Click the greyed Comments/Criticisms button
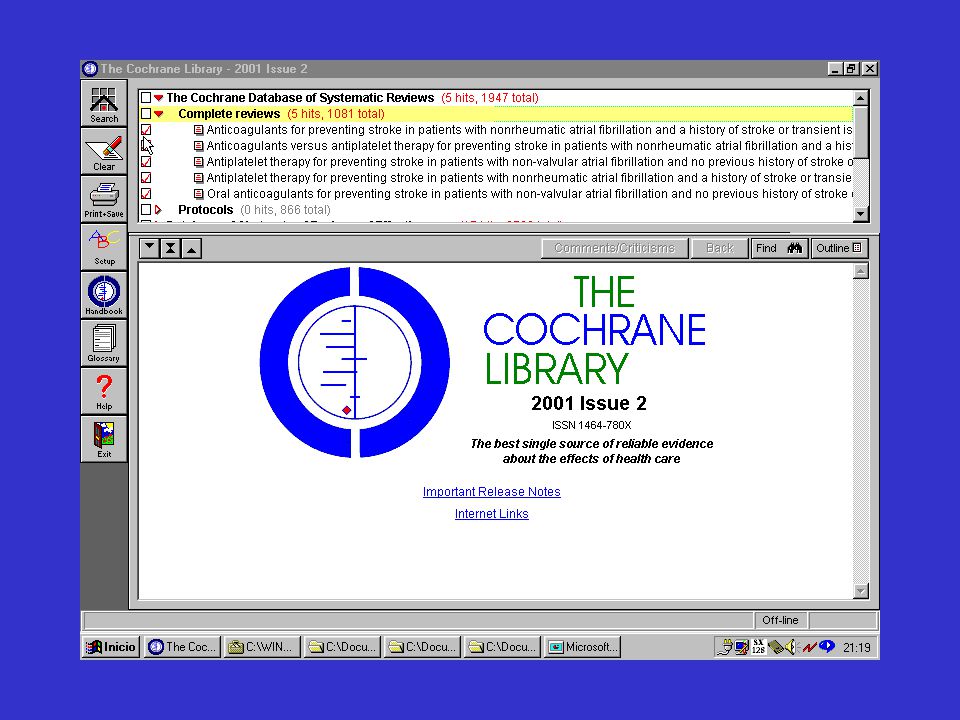Viewport: 960px width, 720px height. pos(614,248)
